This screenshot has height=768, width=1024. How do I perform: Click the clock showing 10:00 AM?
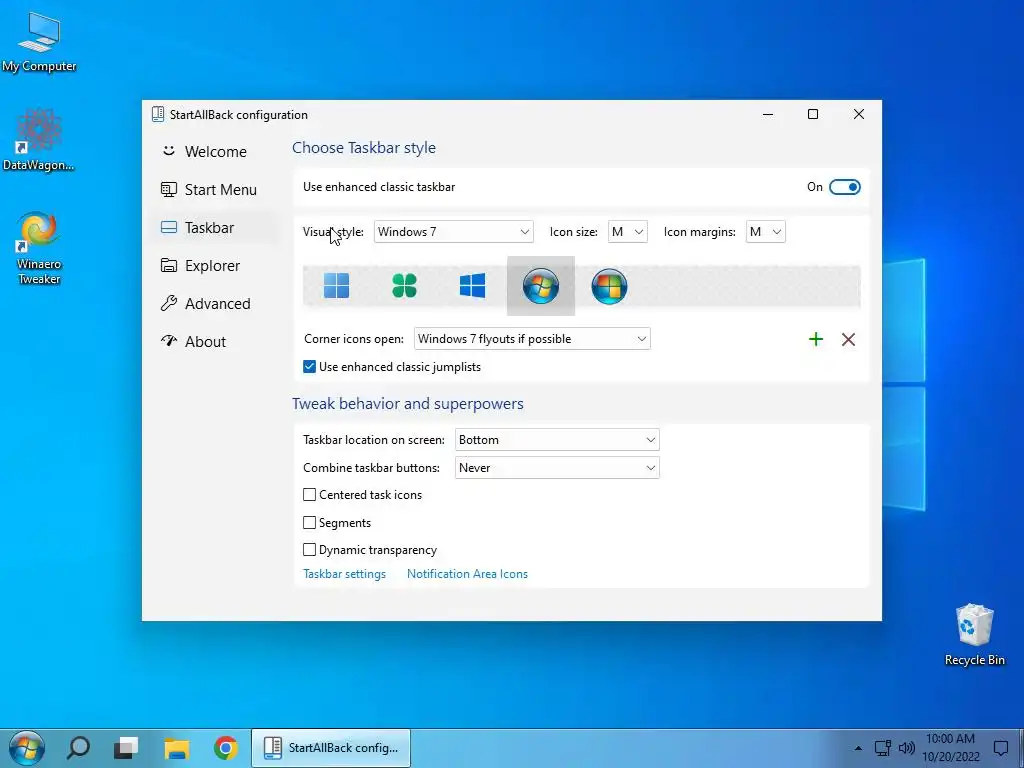click(x=950, y=748)
